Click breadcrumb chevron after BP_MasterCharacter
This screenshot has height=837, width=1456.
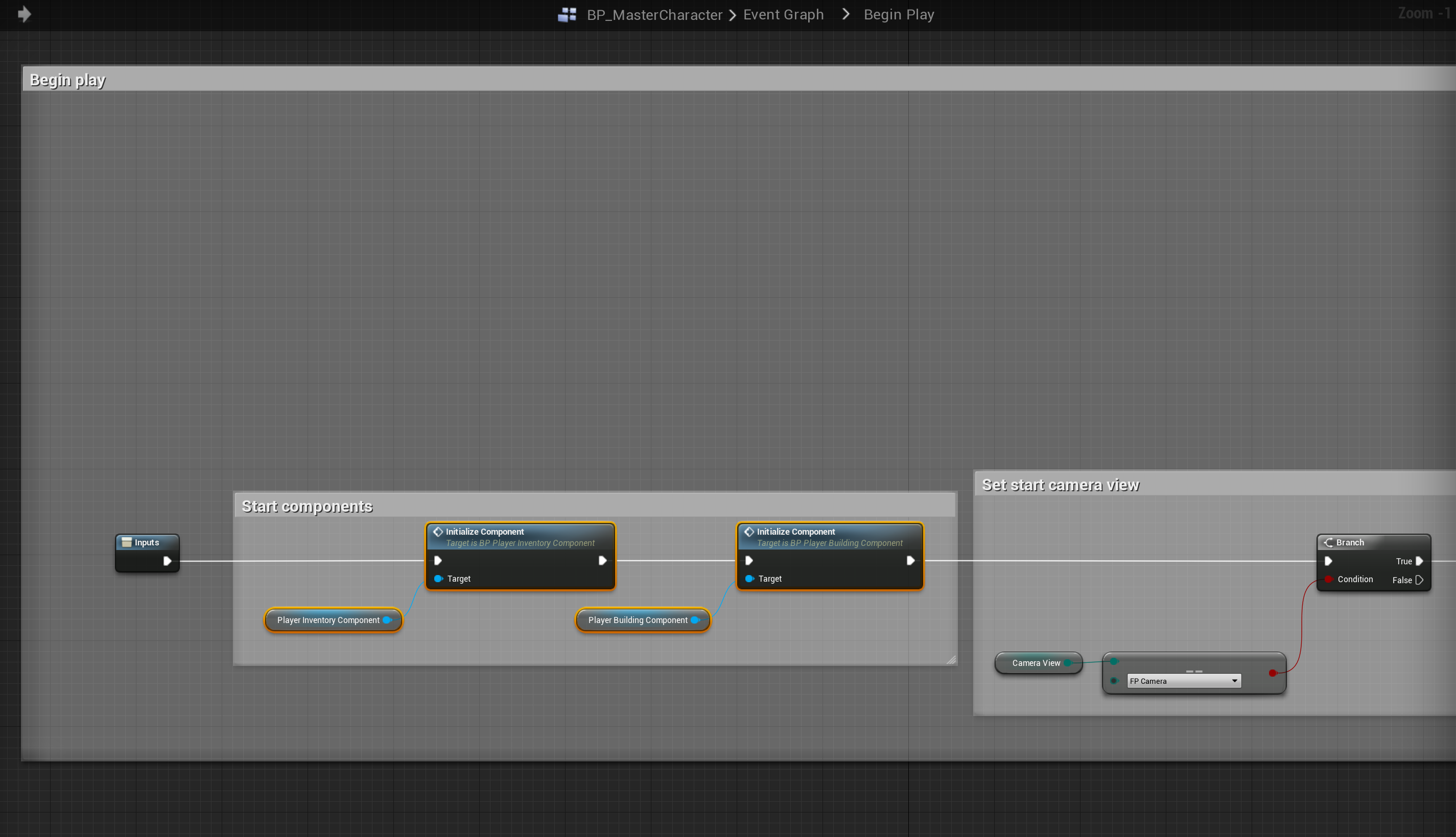coord(733,15)
